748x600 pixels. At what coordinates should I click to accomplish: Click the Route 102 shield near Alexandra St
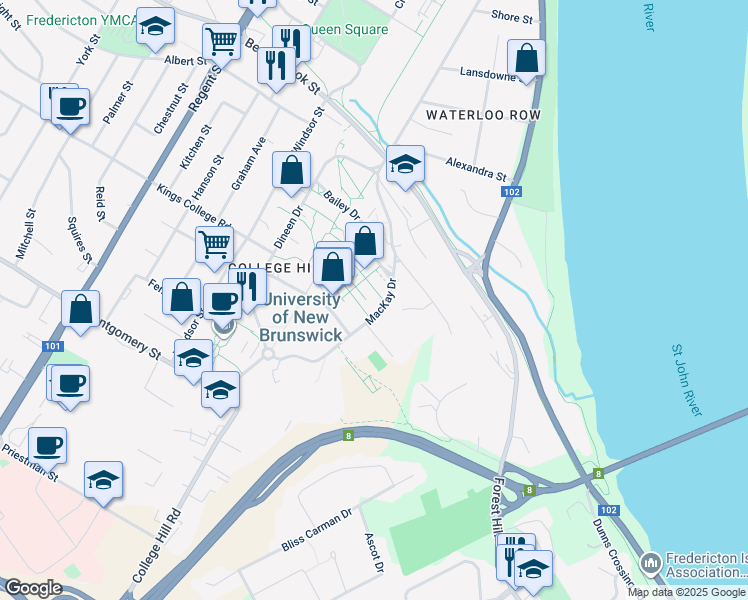coord(511,192)
